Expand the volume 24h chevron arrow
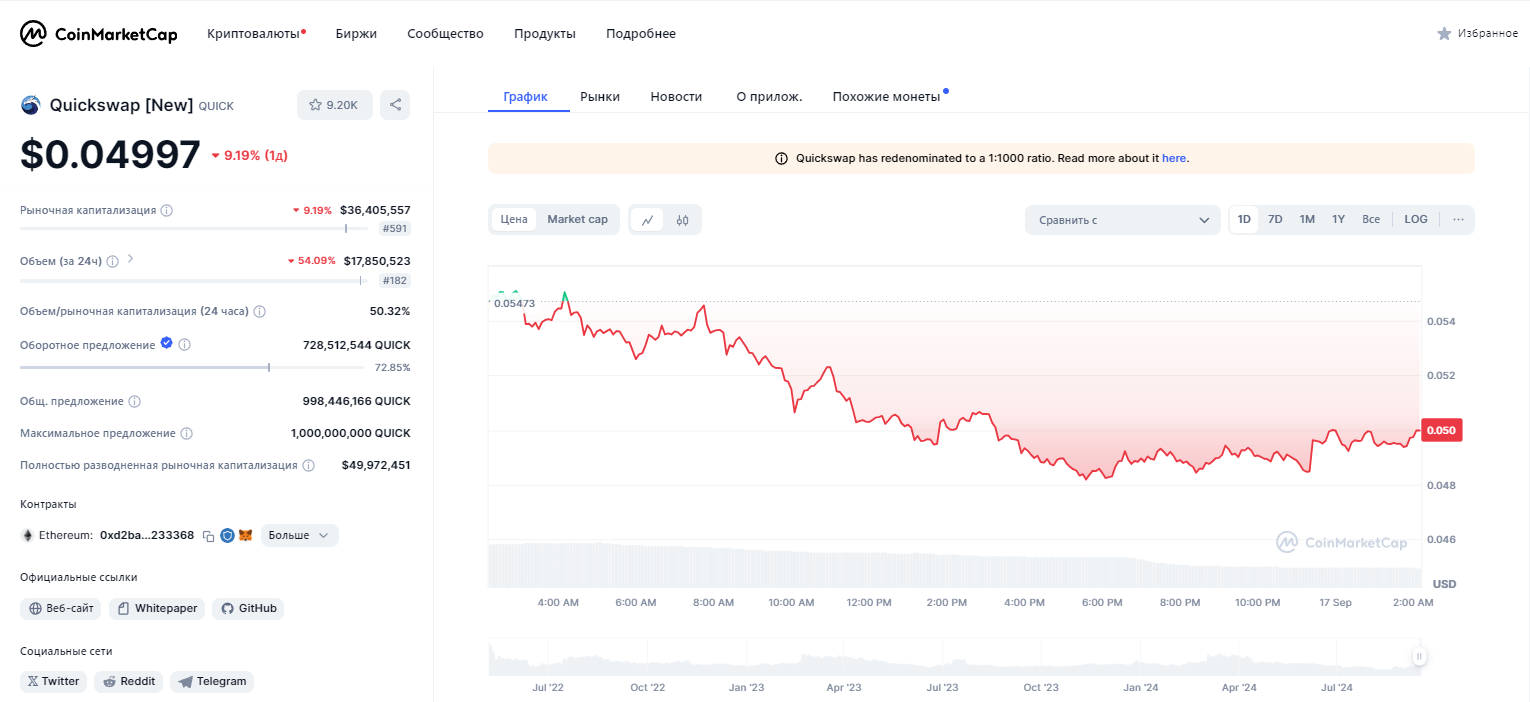The image size is (1530, 702). (x=131, y=260)
